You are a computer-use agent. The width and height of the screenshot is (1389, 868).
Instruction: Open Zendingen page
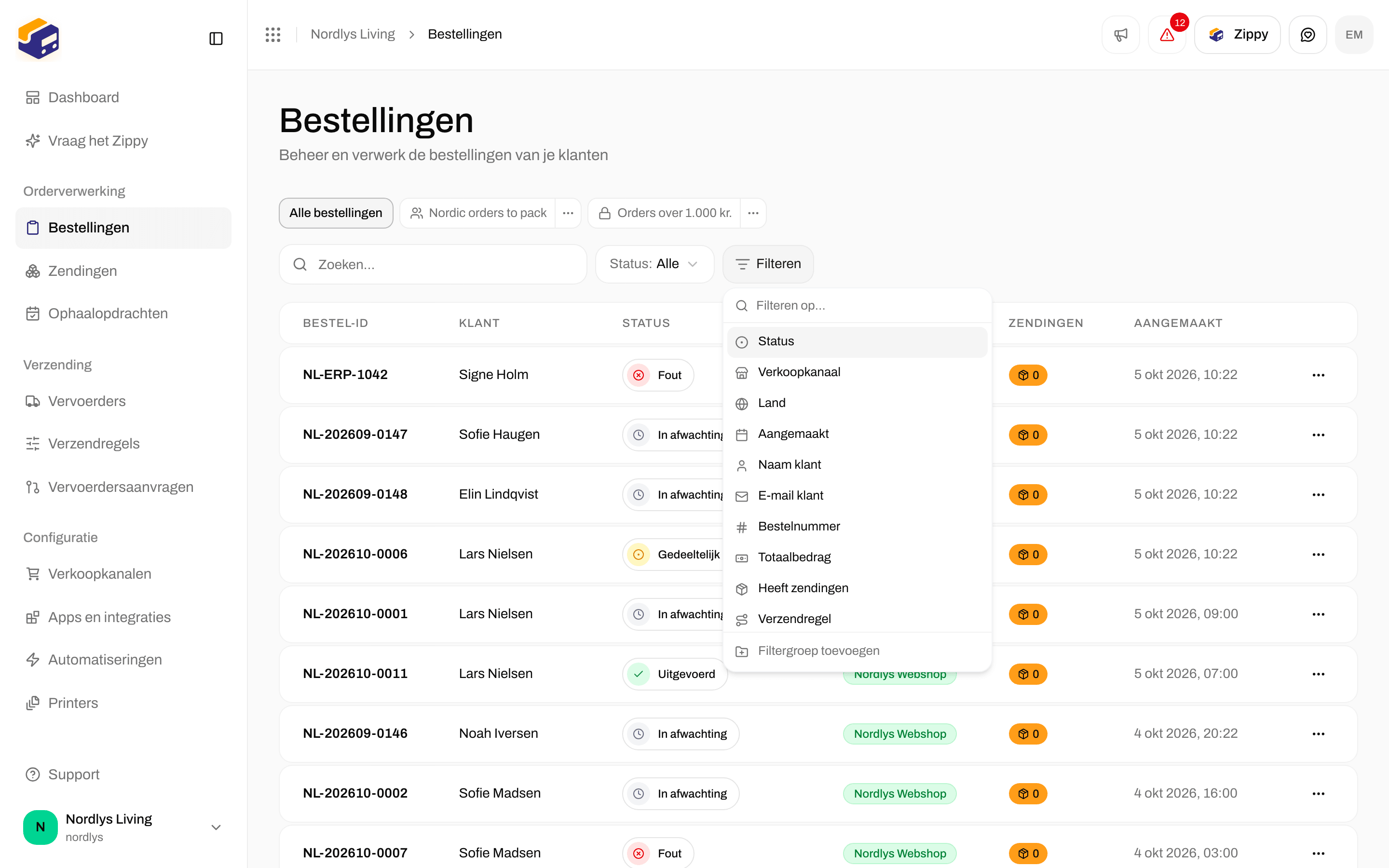pyautogui.click(x=123, y=271)
